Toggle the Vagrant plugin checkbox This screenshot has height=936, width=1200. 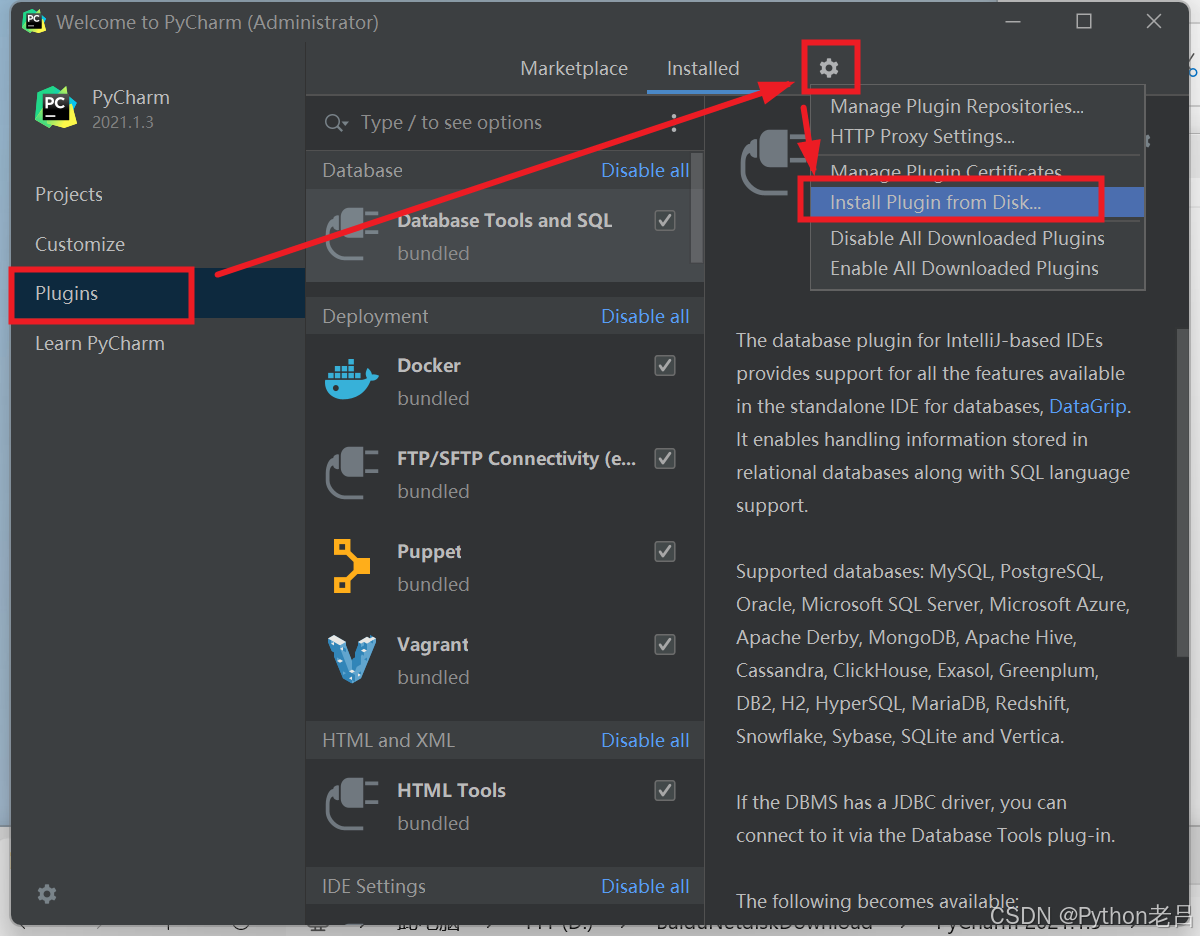click(x=665, y=644)
